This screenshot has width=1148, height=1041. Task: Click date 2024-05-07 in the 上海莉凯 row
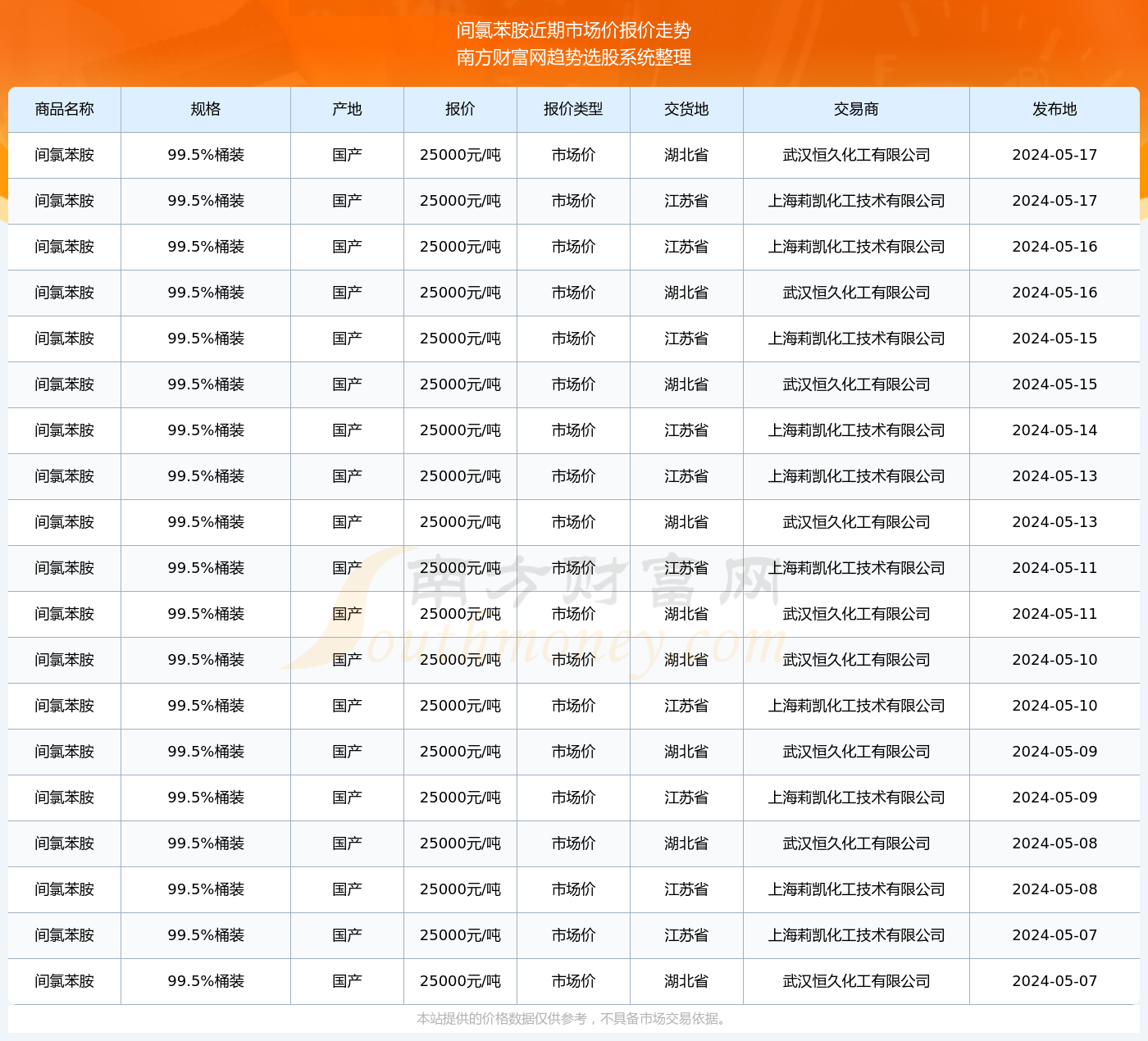coord(1055,935)
